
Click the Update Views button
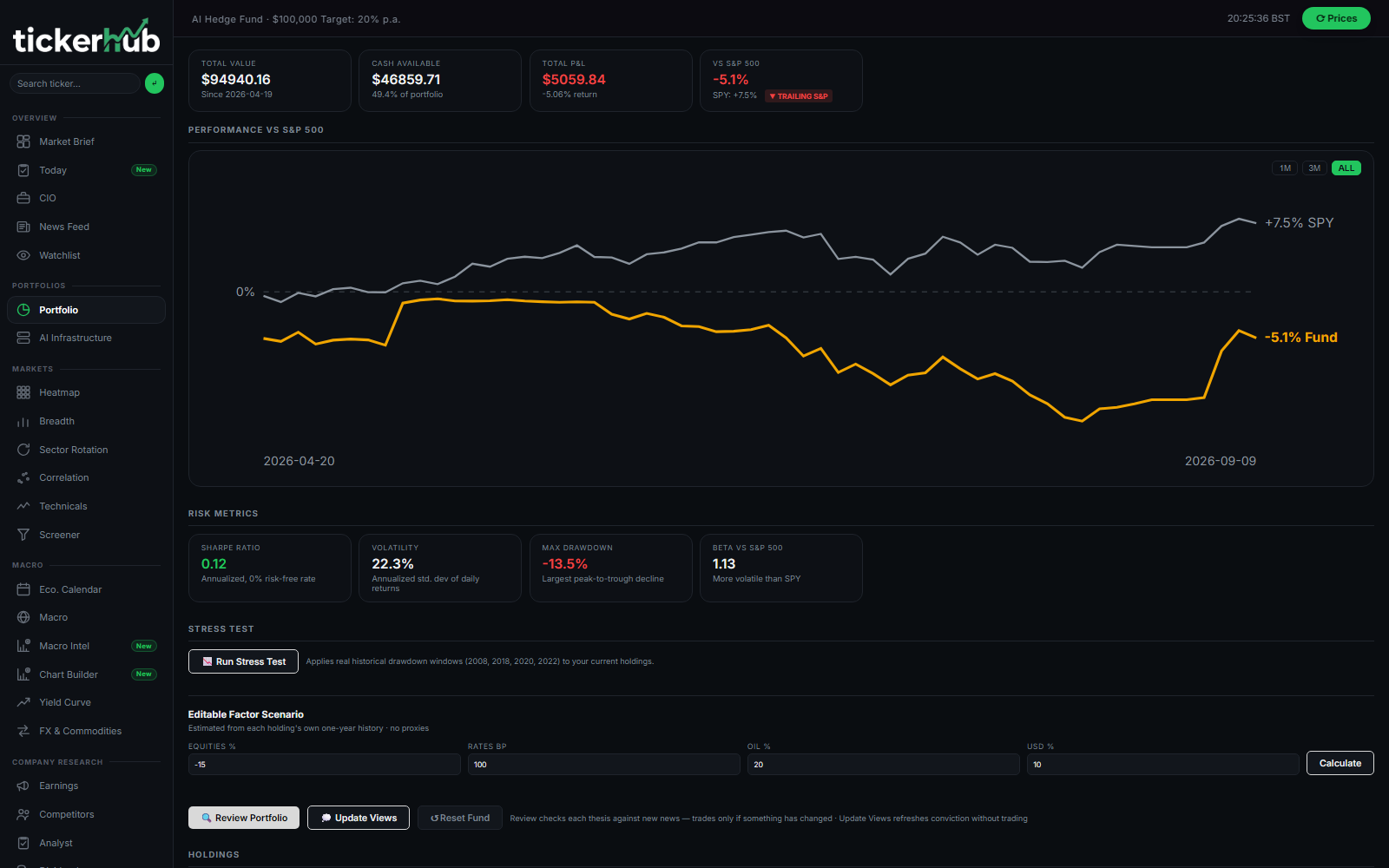click(x=359, y=818)
